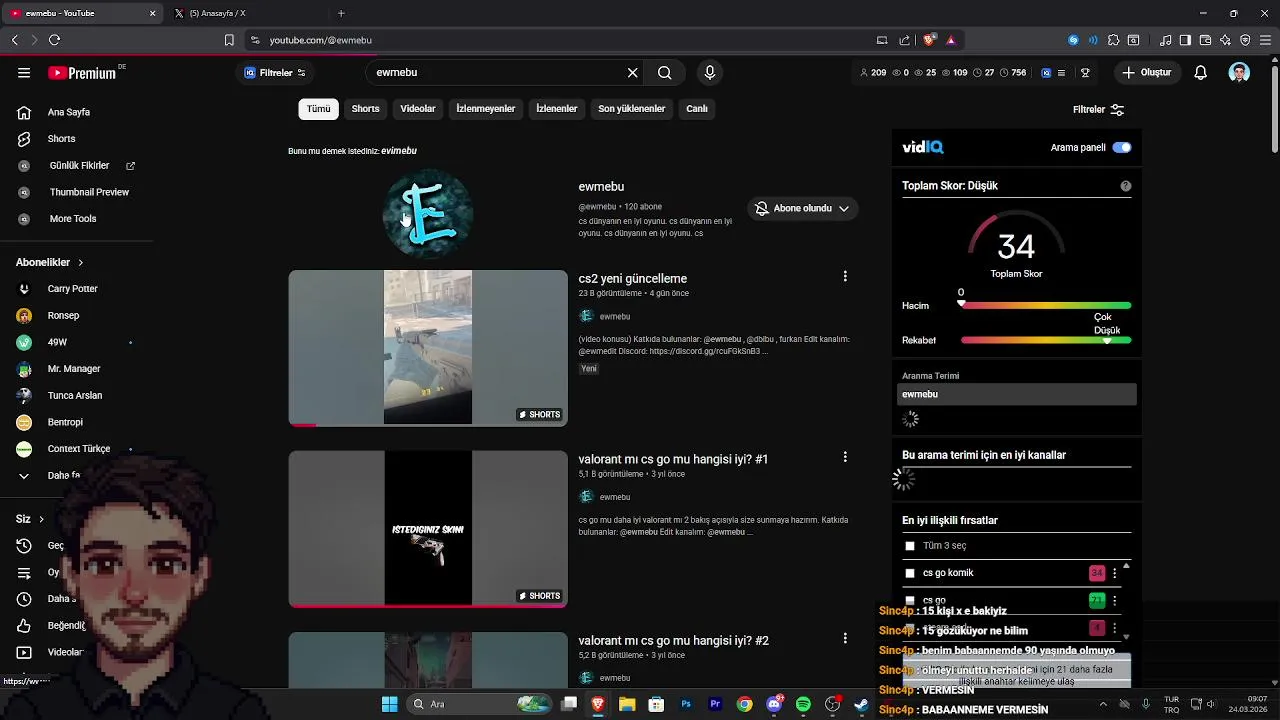Expand the Abonelikler section chevron

coord(81,262)
